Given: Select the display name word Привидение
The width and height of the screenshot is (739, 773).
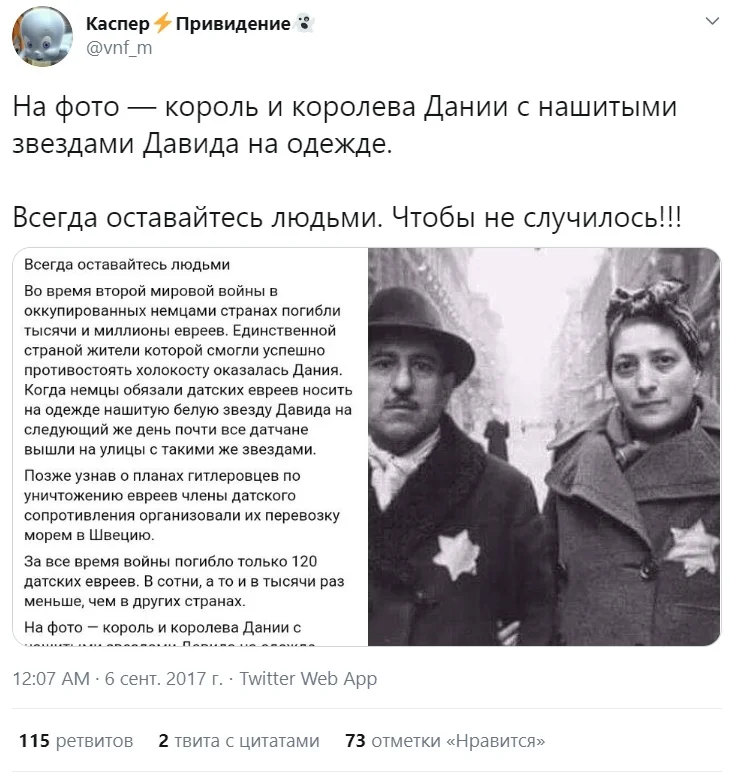Looking at the screenshot, I should pyautogui.click(x=233, y=23).
